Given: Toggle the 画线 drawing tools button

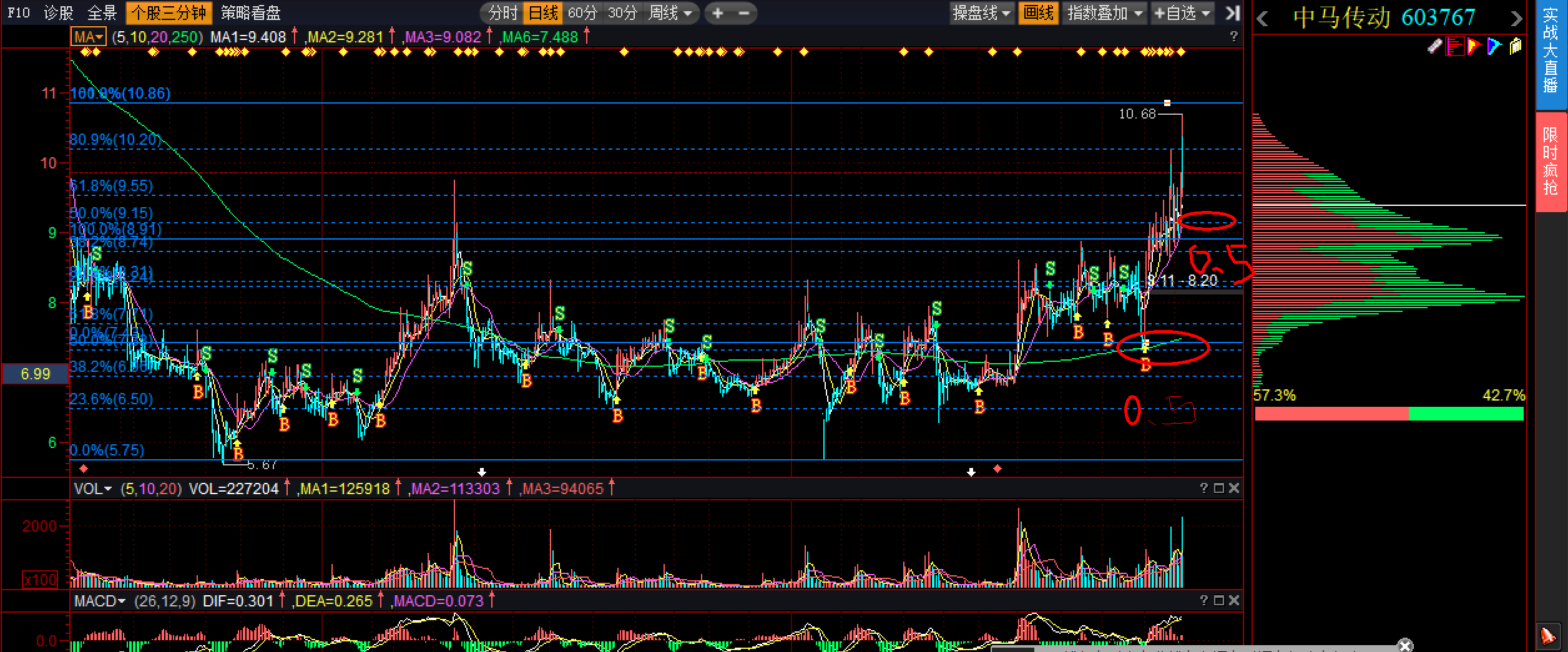Looking at the screenshot, I should [1039, 12].
